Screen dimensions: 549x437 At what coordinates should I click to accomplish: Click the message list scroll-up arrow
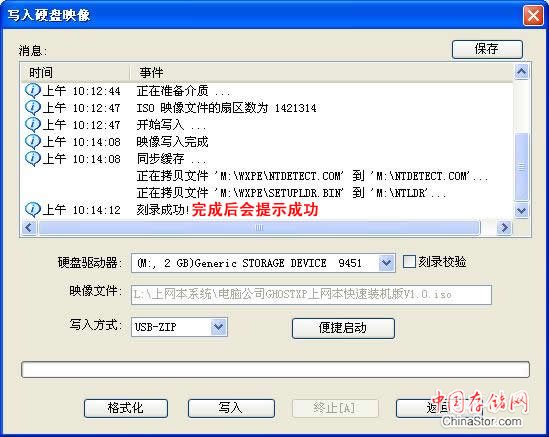click(521, 72)
